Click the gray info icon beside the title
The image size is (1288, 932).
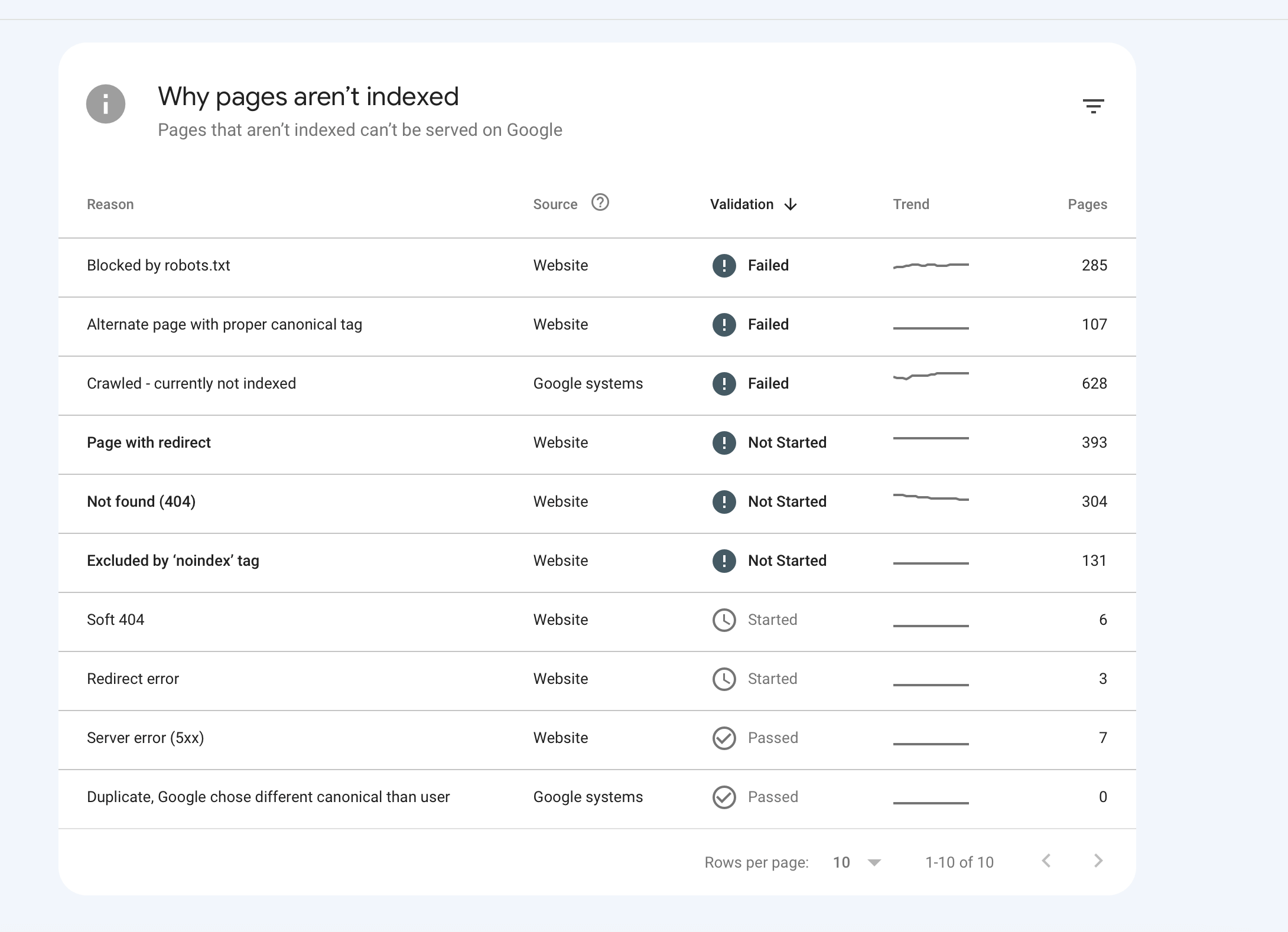[106, 104]
